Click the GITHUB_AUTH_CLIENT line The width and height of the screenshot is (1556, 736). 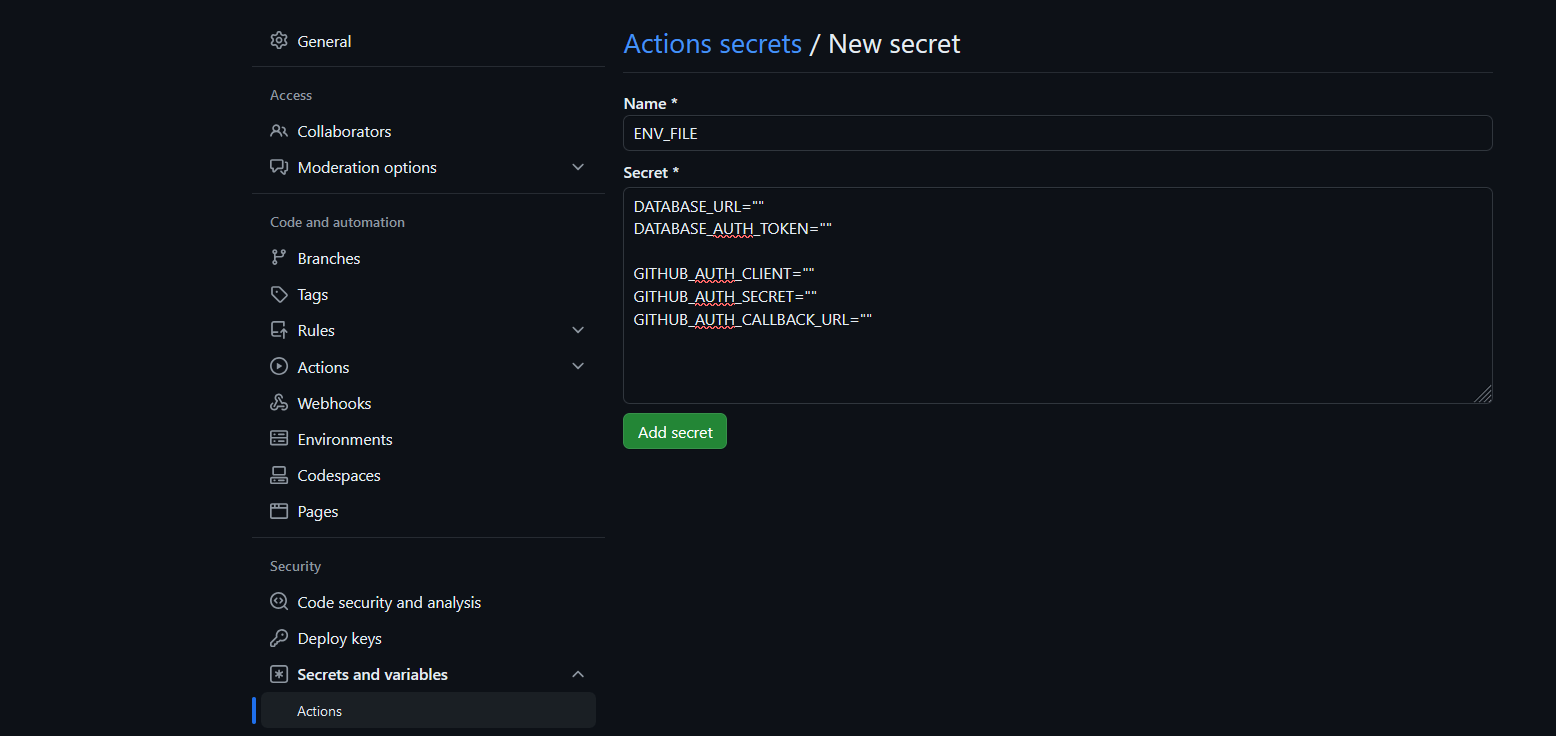[x=725, y=274]
